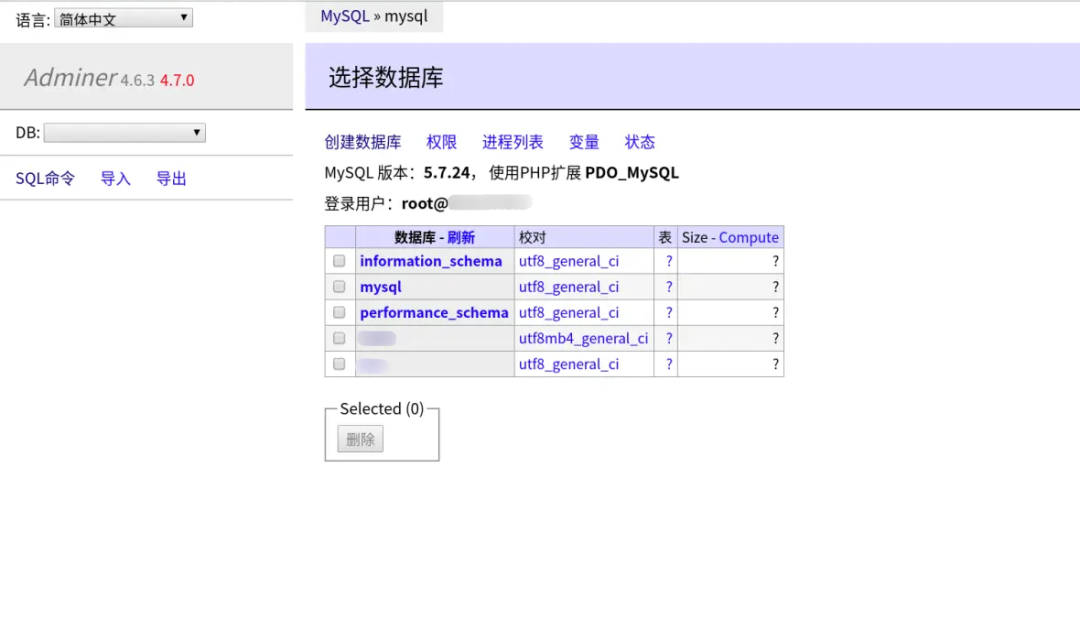The height and width of the screenshot is (641, 1080).
Task: Click the 5.7.24 MySQL version text
Action: pos(446,173)
